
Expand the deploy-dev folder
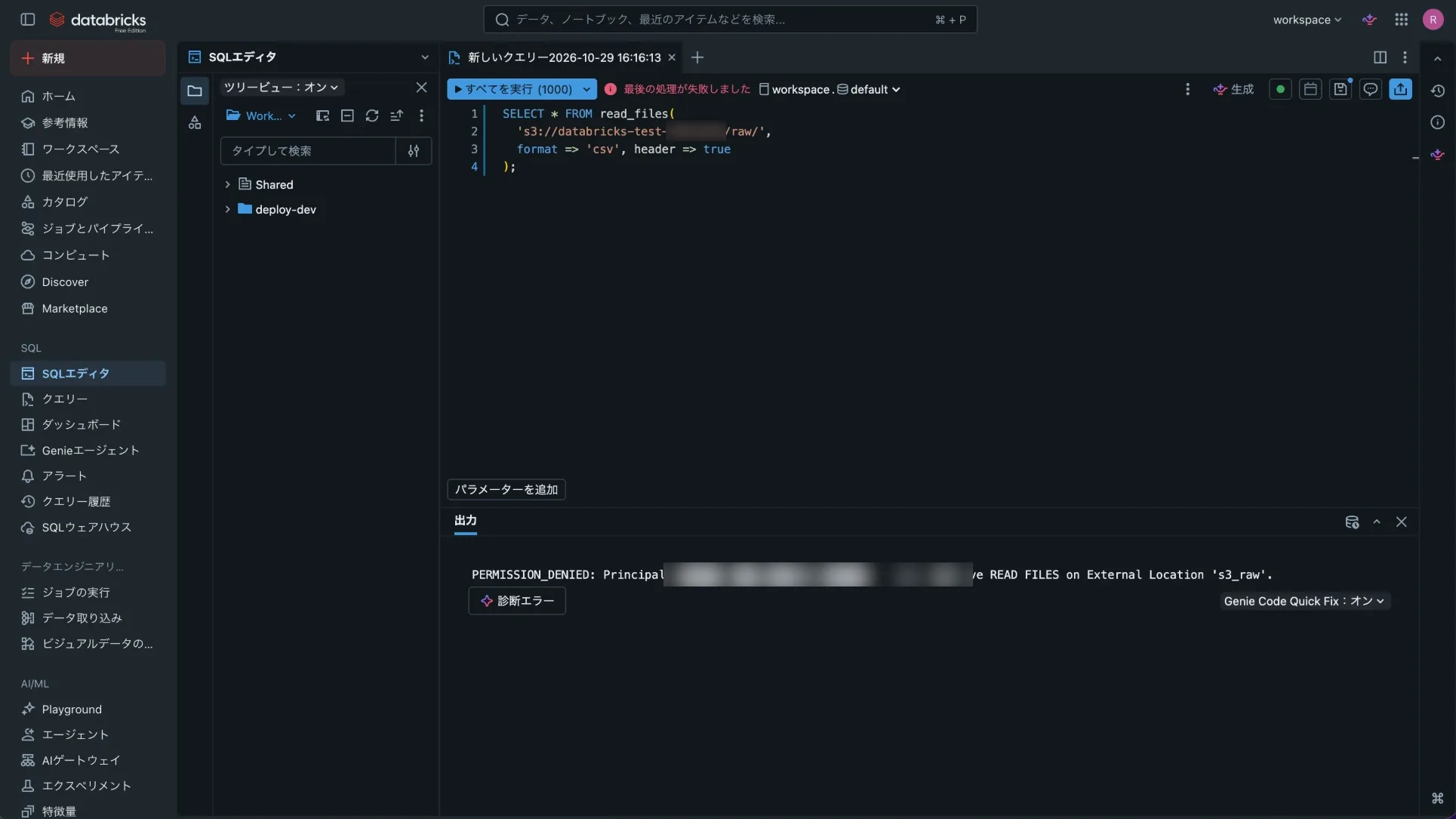(227, 209)
